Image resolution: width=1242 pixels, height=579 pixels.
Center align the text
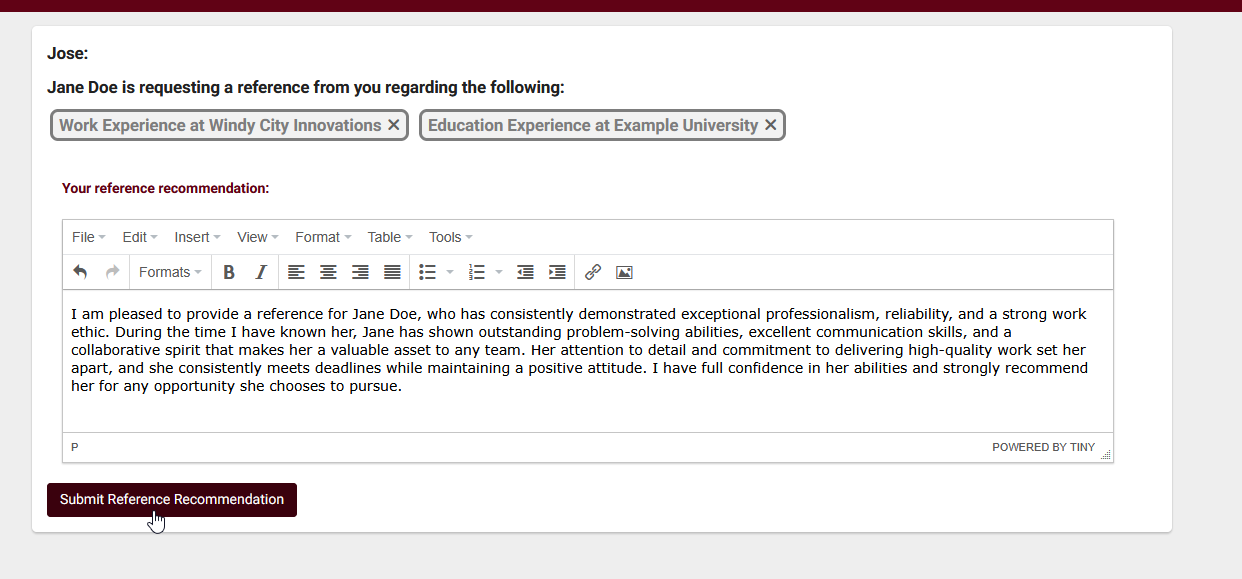pyautogui.click(x=328, y=272)
